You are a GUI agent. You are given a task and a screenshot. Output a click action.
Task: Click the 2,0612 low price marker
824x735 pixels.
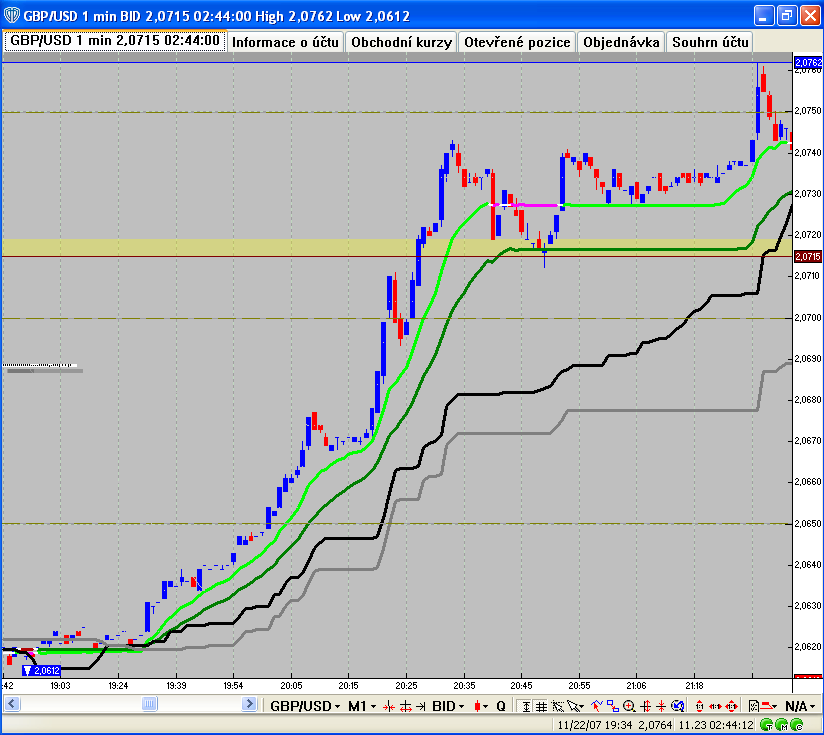[42, 670]
